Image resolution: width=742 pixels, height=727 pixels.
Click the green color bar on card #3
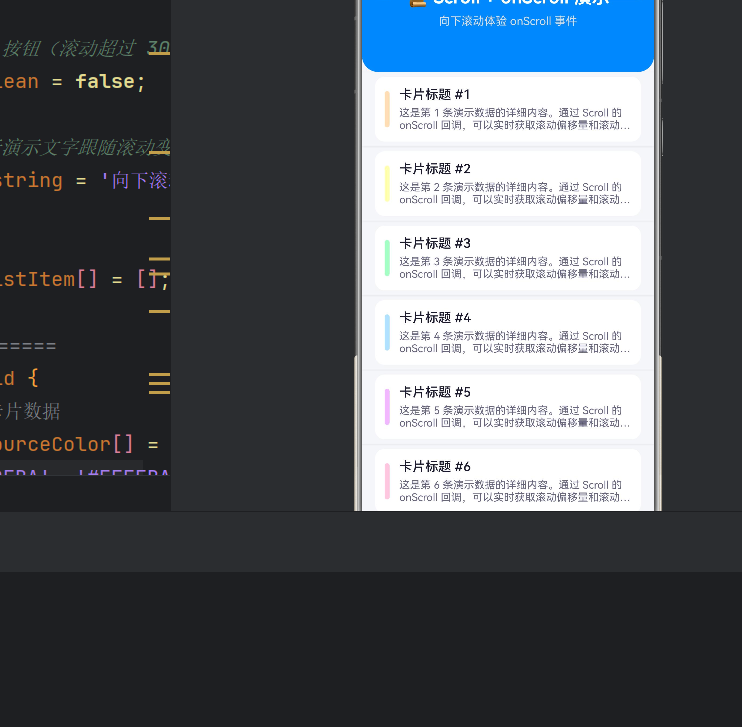[387, 258]
